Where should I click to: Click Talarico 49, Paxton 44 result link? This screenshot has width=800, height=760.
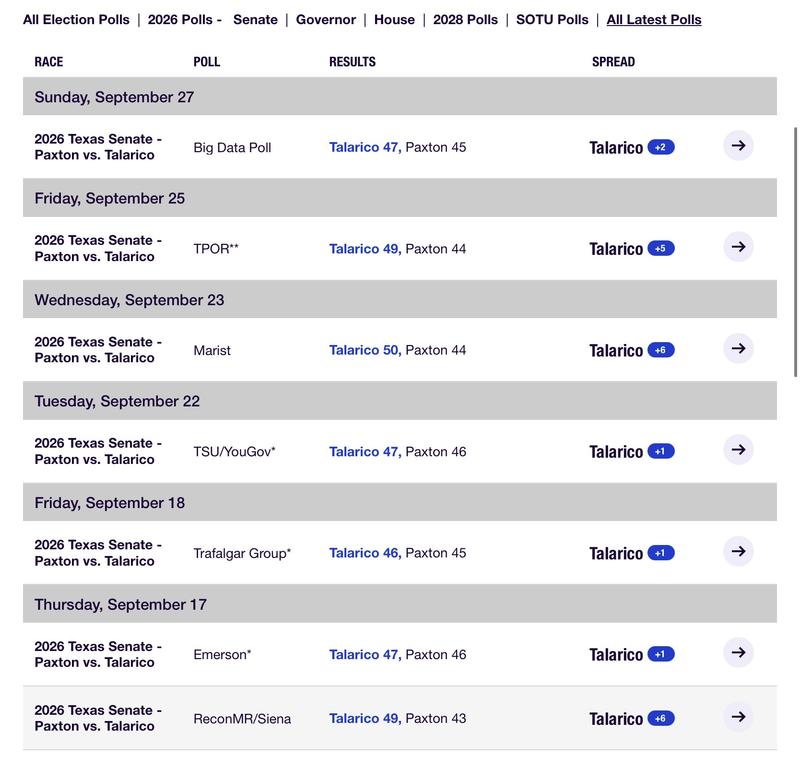[397, 248]
